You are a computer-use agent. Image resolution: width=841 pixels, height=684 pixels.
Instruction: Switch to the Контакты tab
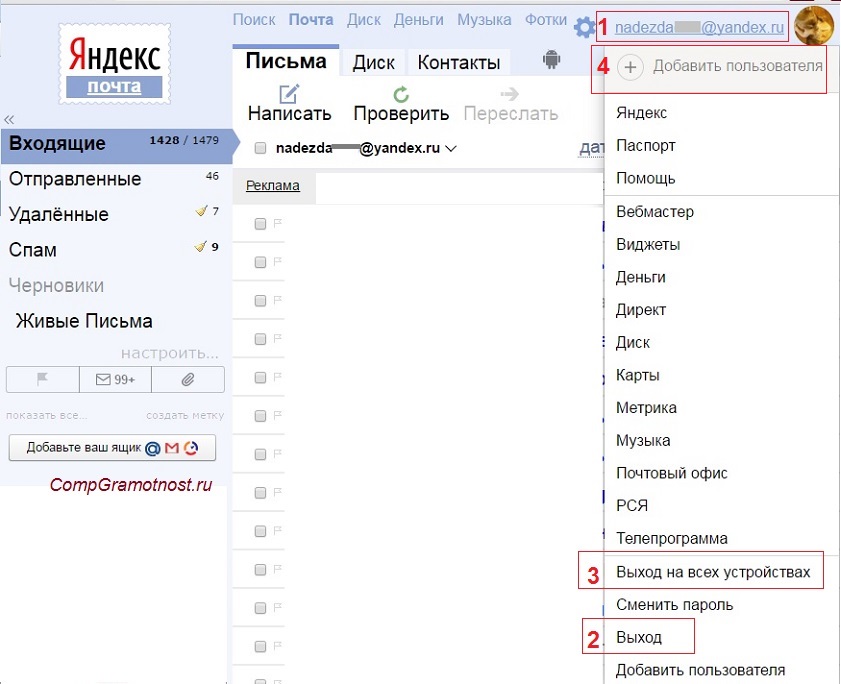[459, 63]
